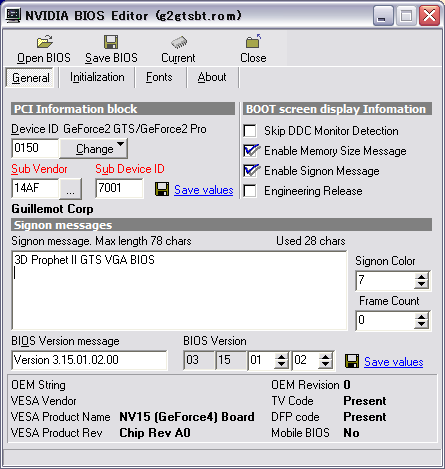
Task: Click the BIOS Version field showing 15
Action: [x=231, y=360]
